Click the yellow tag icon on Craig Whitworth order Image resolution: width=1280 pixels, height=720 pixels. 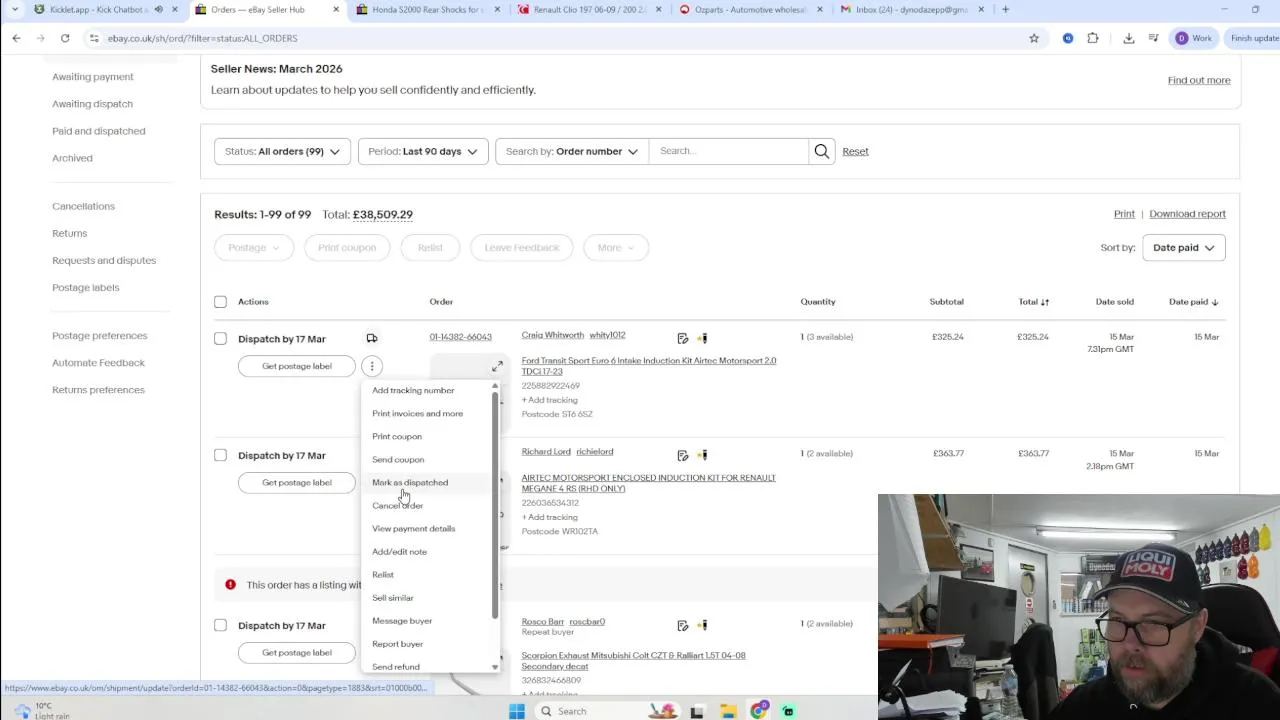click(x=702, y=338)
